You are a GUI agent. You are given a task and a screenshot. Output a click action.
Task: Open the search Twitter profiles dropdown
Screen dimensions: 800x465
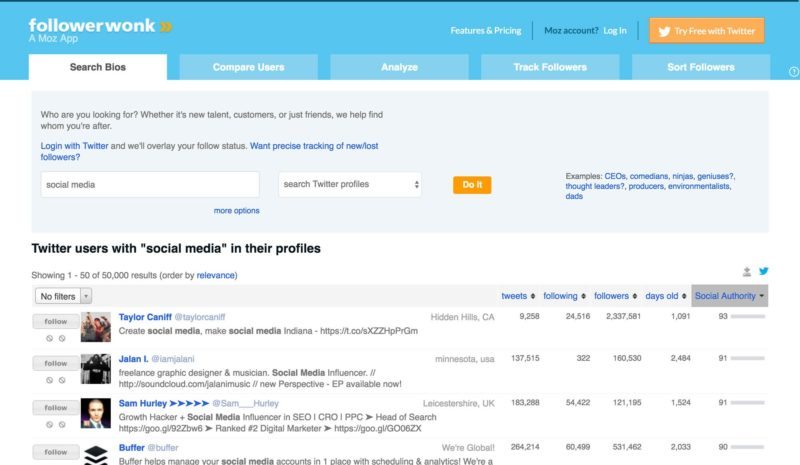coord(350,184)
